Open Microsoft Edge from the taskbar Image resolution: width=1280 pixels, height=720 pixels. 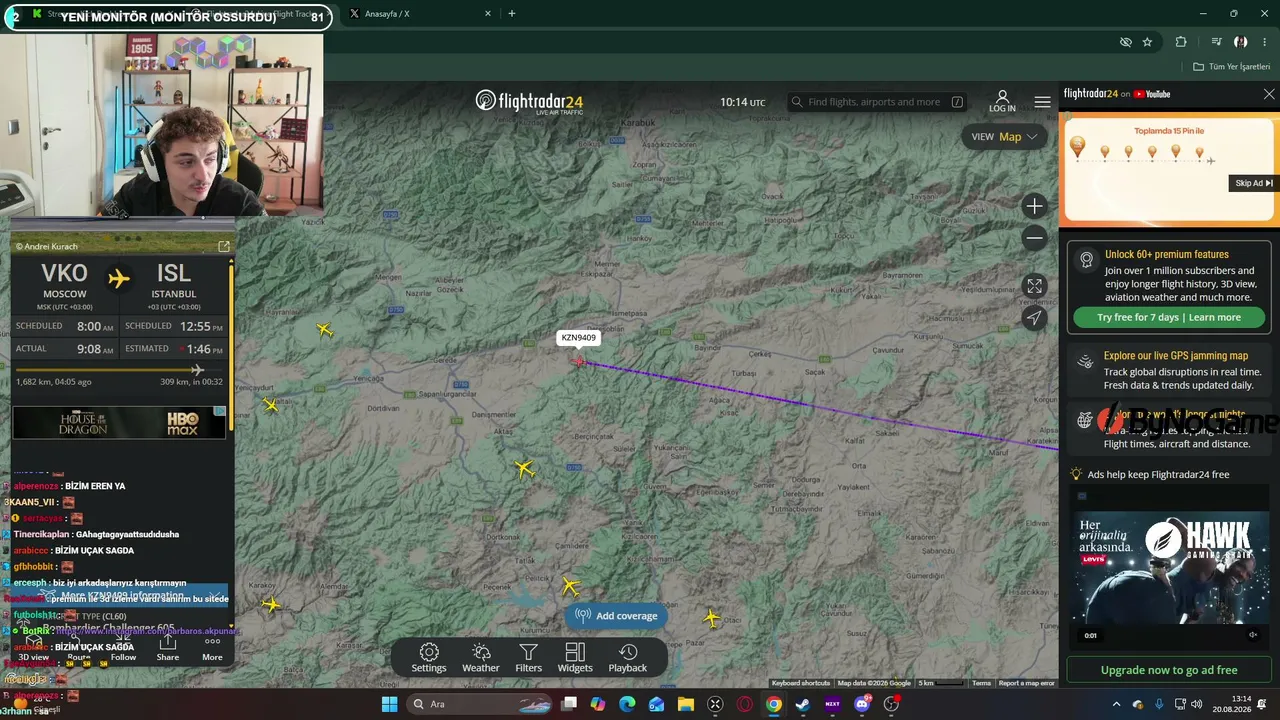pos(627,704)
